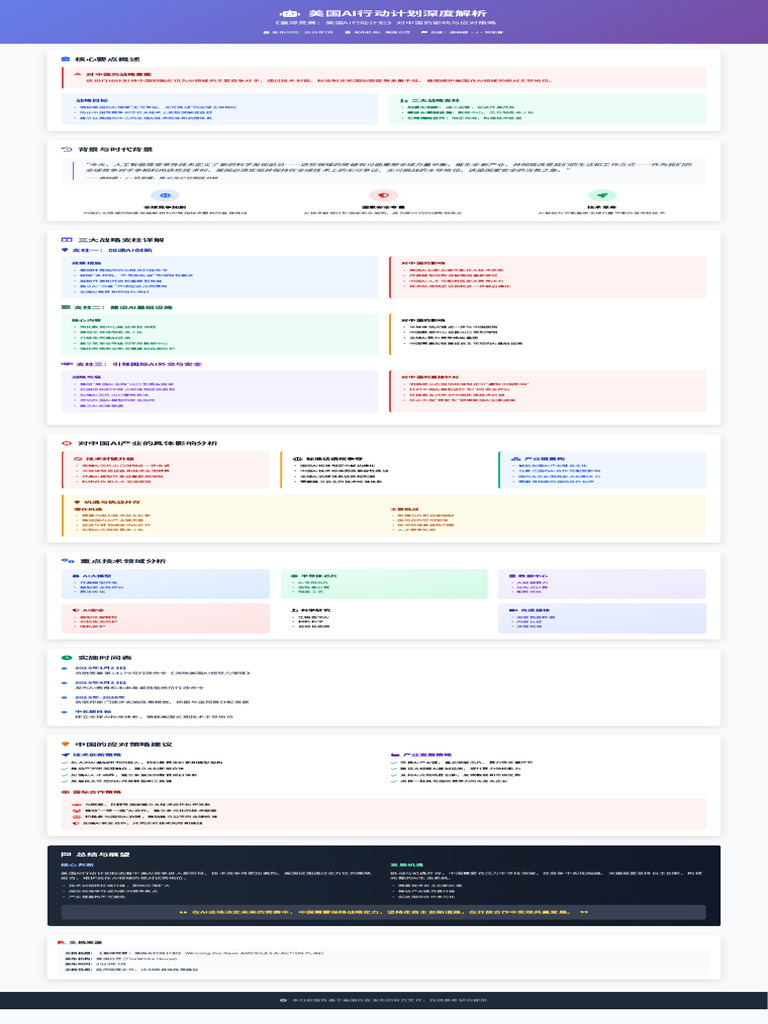Click the network icon beside 产业链重构
The height and width of the screenshot is (1024, 768).
[516, 458]
